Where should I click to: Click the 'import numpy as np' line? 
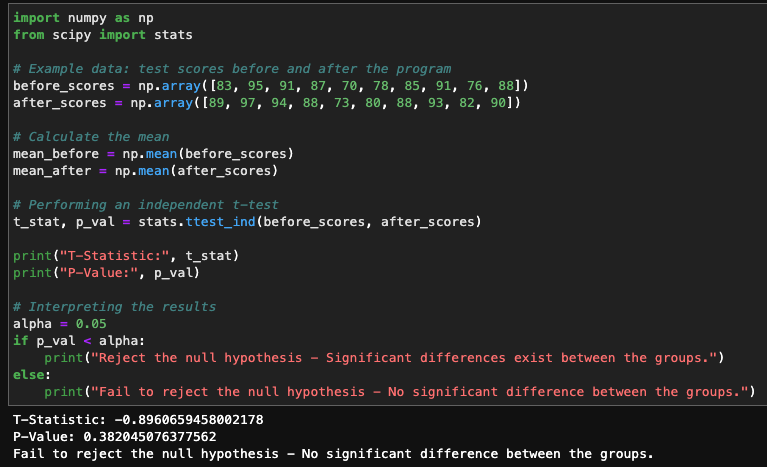pos(83,18)
